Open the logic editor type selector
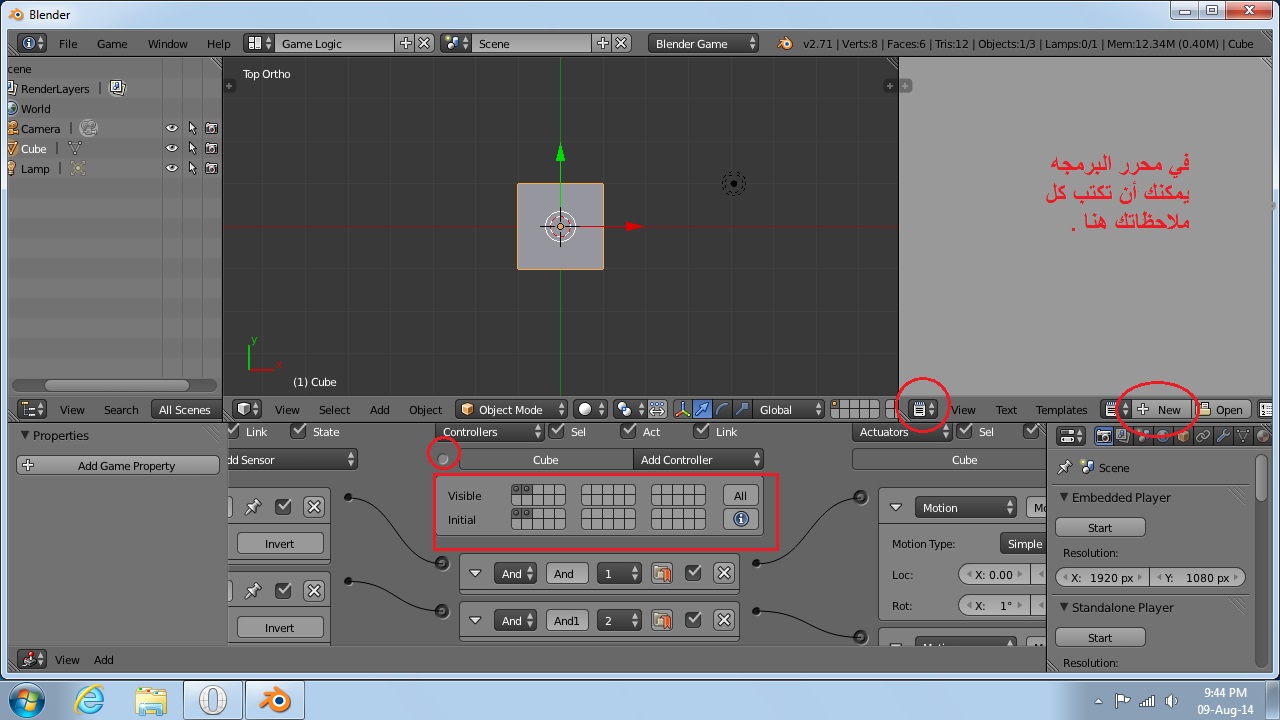Viewport: 1280px width, 720px height. pos(33,659)
